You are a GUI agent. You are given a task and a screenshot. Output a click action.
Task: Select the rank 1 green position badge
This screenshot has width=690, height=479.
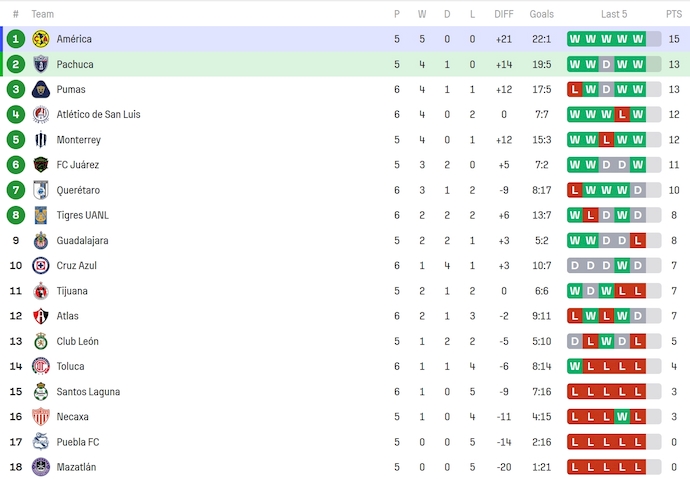[x=16, y=39]
